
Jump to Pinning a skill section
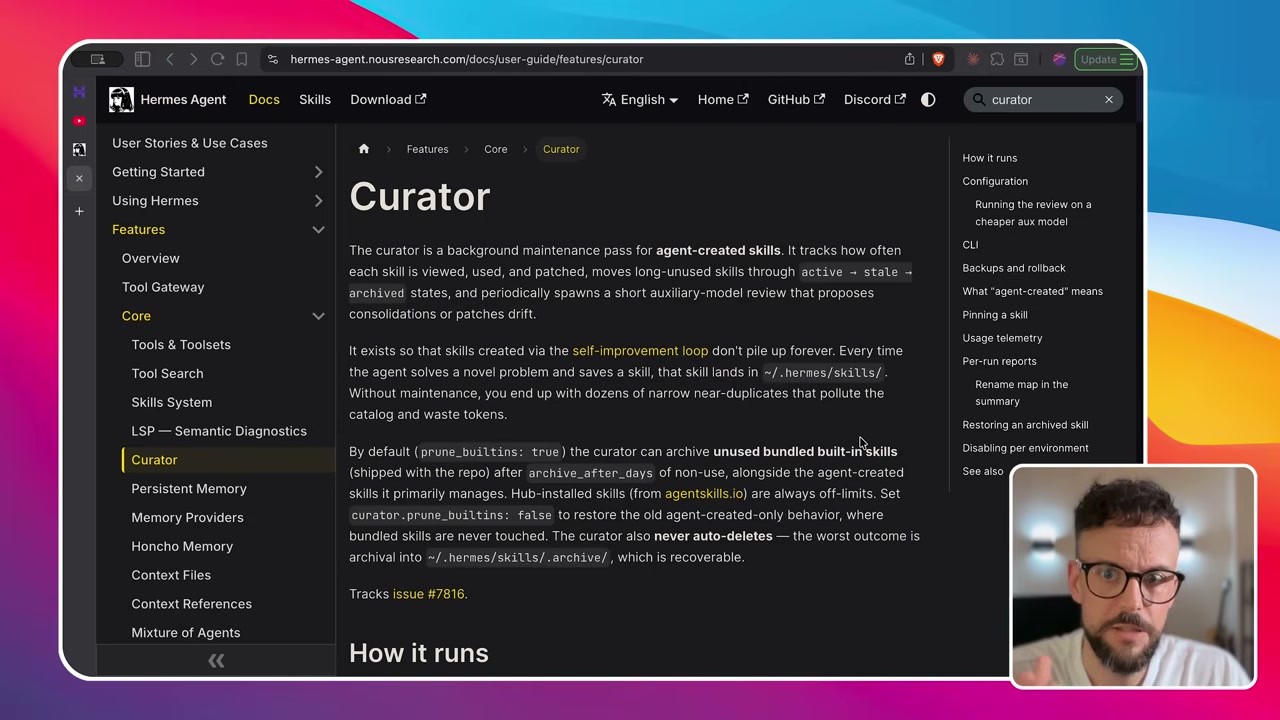point(995,315)
